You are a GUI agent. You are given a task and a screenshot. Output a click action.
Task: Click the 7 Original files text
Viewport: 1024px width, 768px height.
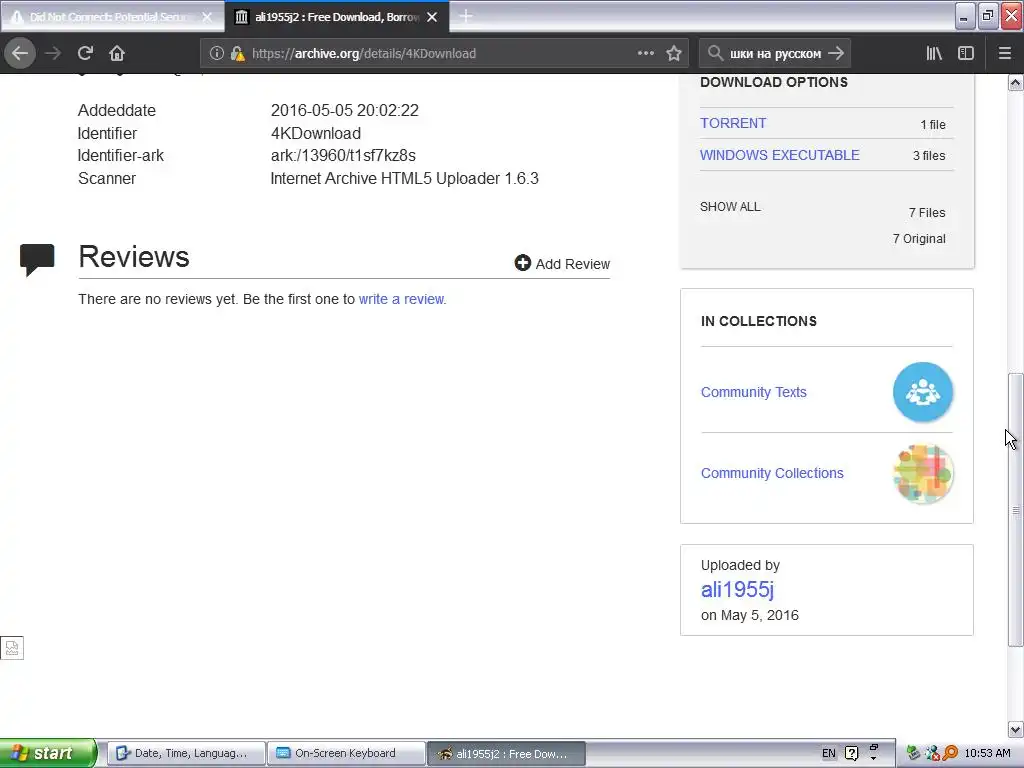point(919,239)
